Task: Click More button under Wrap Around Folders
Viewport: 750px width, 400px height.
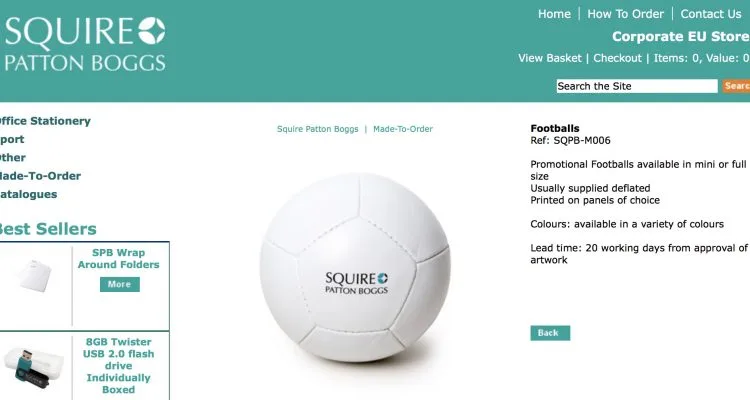Action: 120,284
